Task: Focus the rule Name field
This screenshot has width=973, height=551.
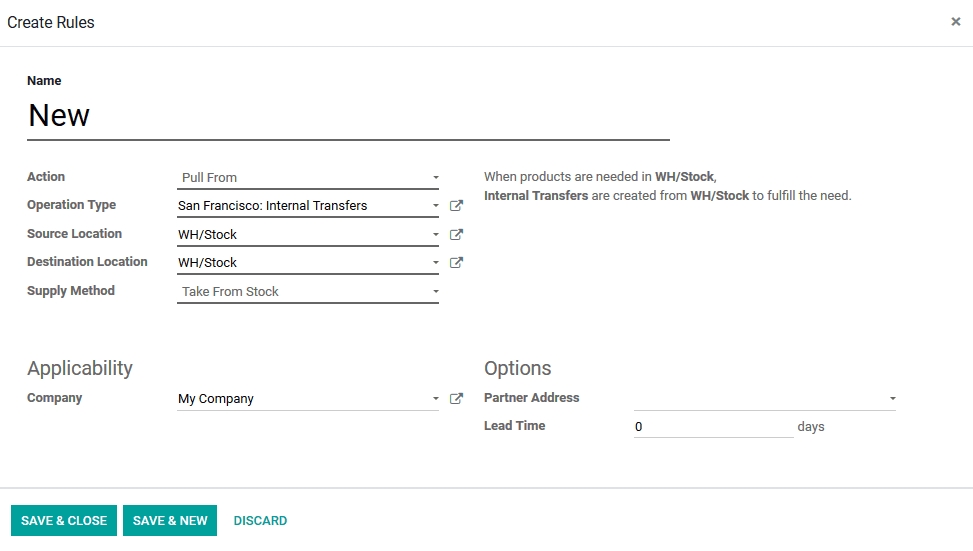Action: coord(348,116)
